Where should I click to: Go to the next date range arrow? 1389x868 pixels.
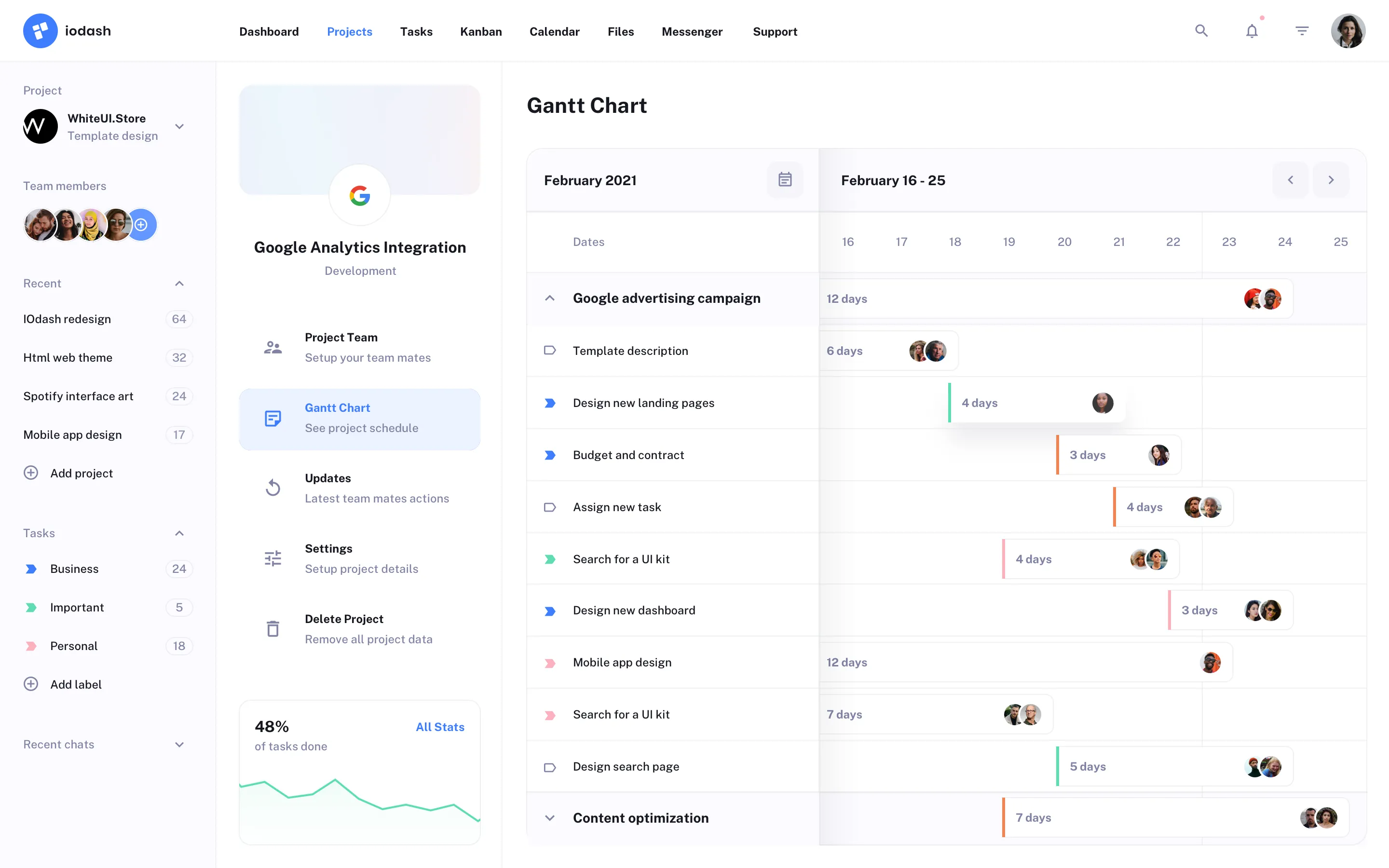click(1331, 180)
